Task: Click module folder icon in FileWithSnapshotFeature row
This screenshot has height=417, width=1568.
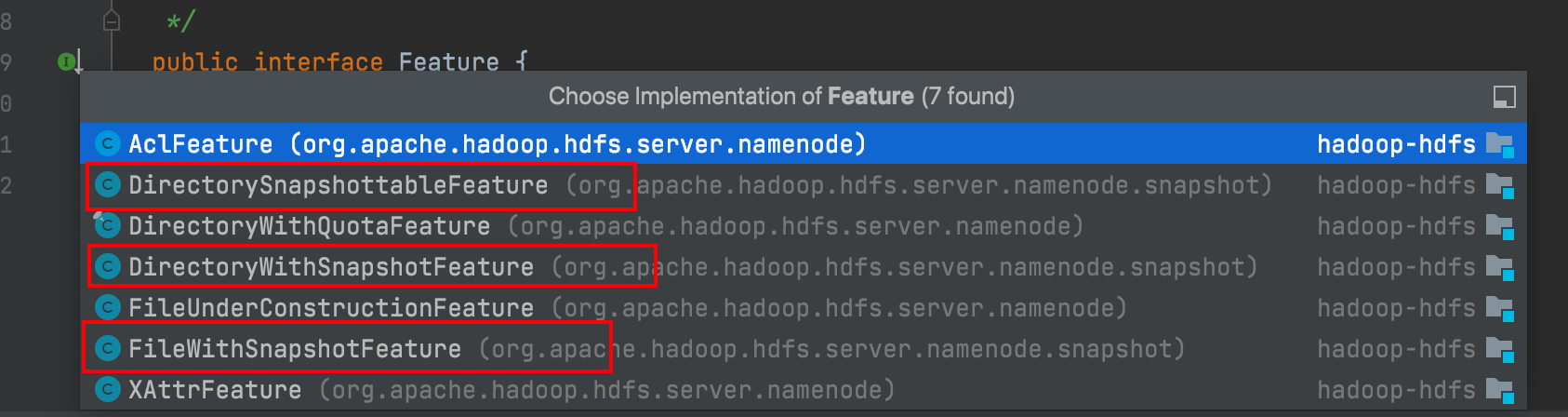Action: (x=1499, y=349)
